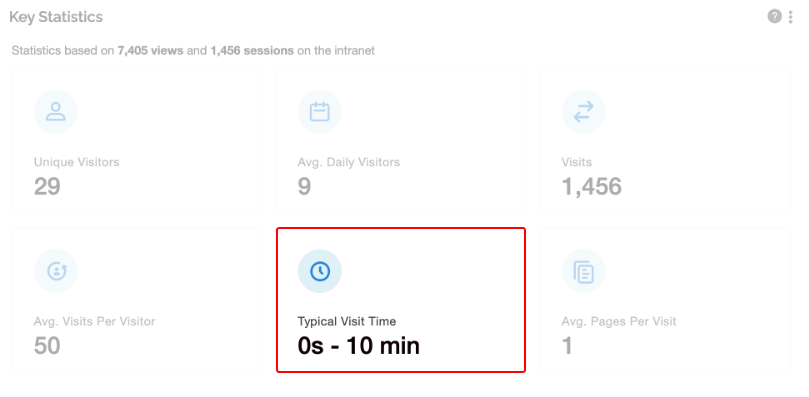
Task: Click the help question mark icon
Action: click(774, 17)
